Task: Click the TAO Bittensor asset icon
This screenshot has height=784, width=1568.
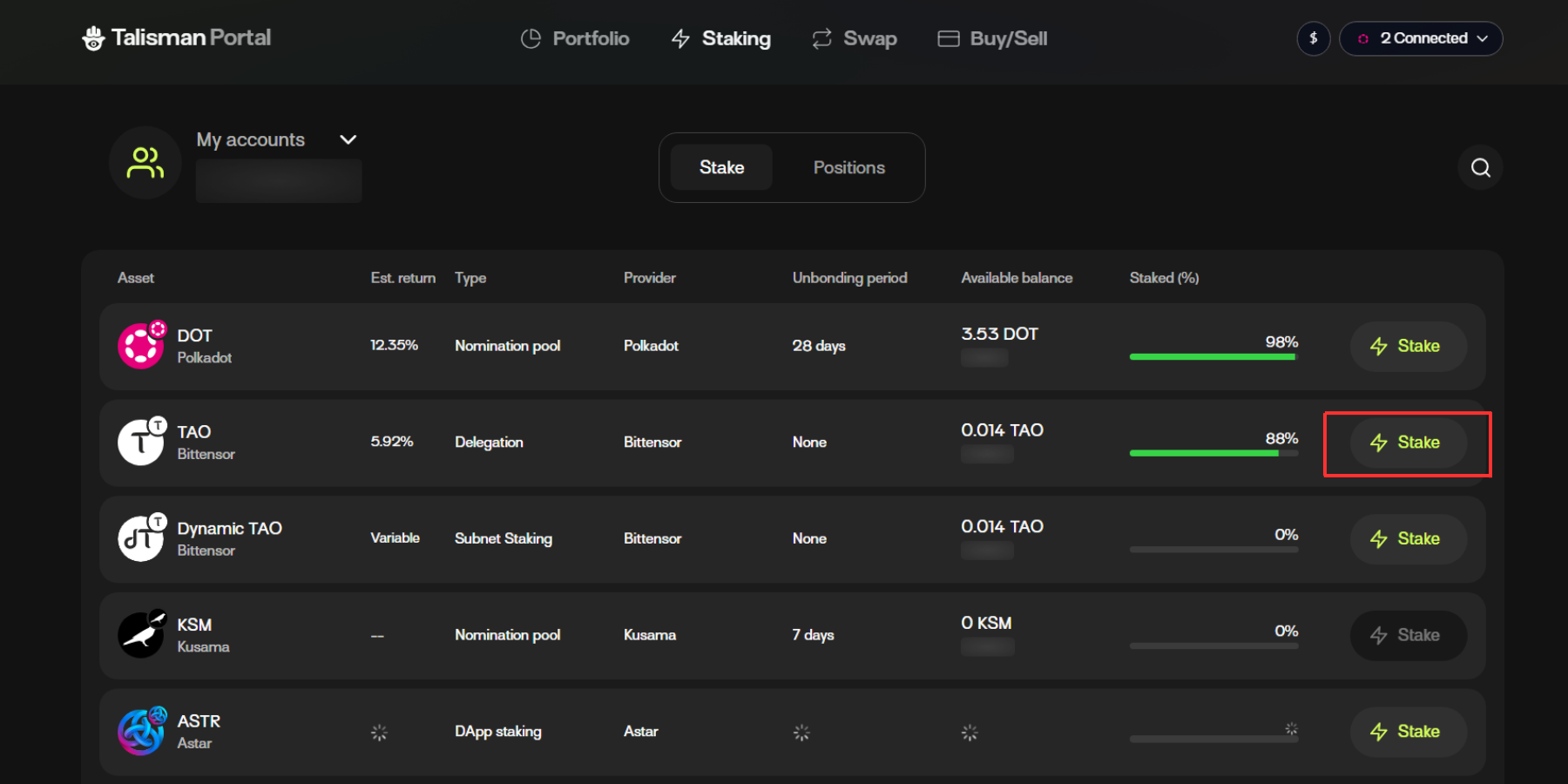Action: (140, 443)
